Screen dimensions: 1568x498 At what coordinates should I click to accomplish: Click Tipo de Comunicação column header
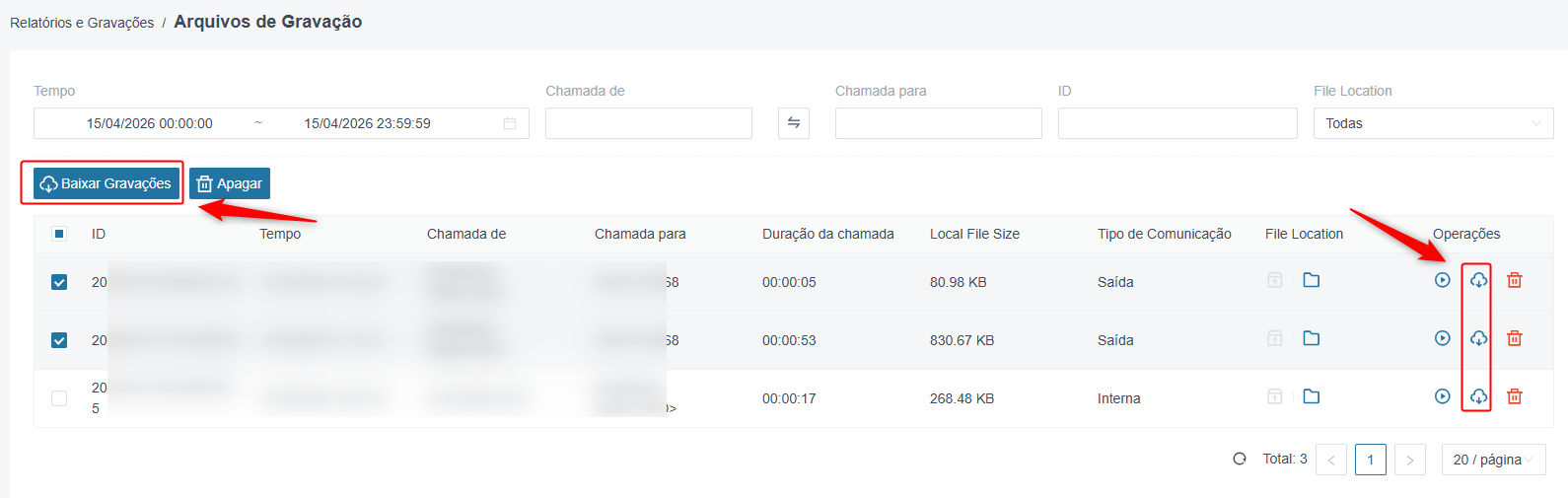pos(1165,234)
